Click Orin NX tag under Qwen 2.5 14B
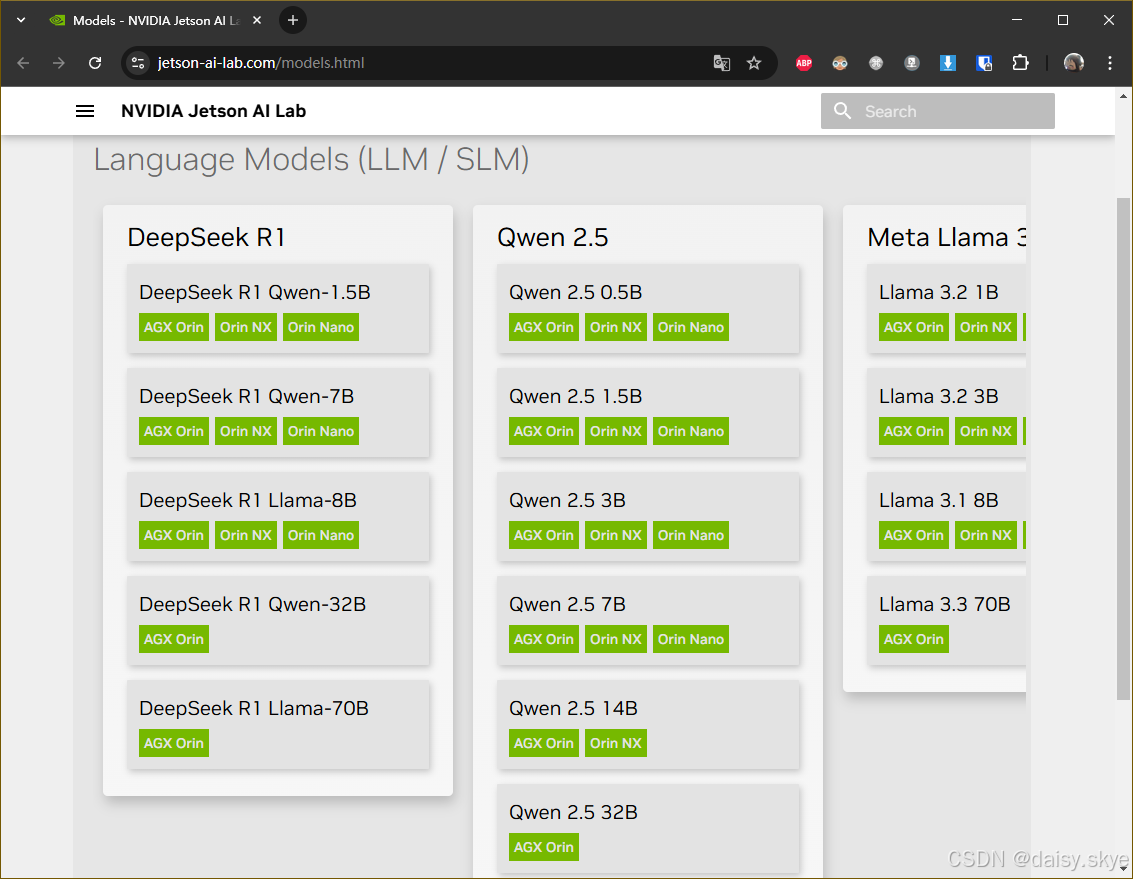This screenshot has width=1133, height=879. coord(616,743)
